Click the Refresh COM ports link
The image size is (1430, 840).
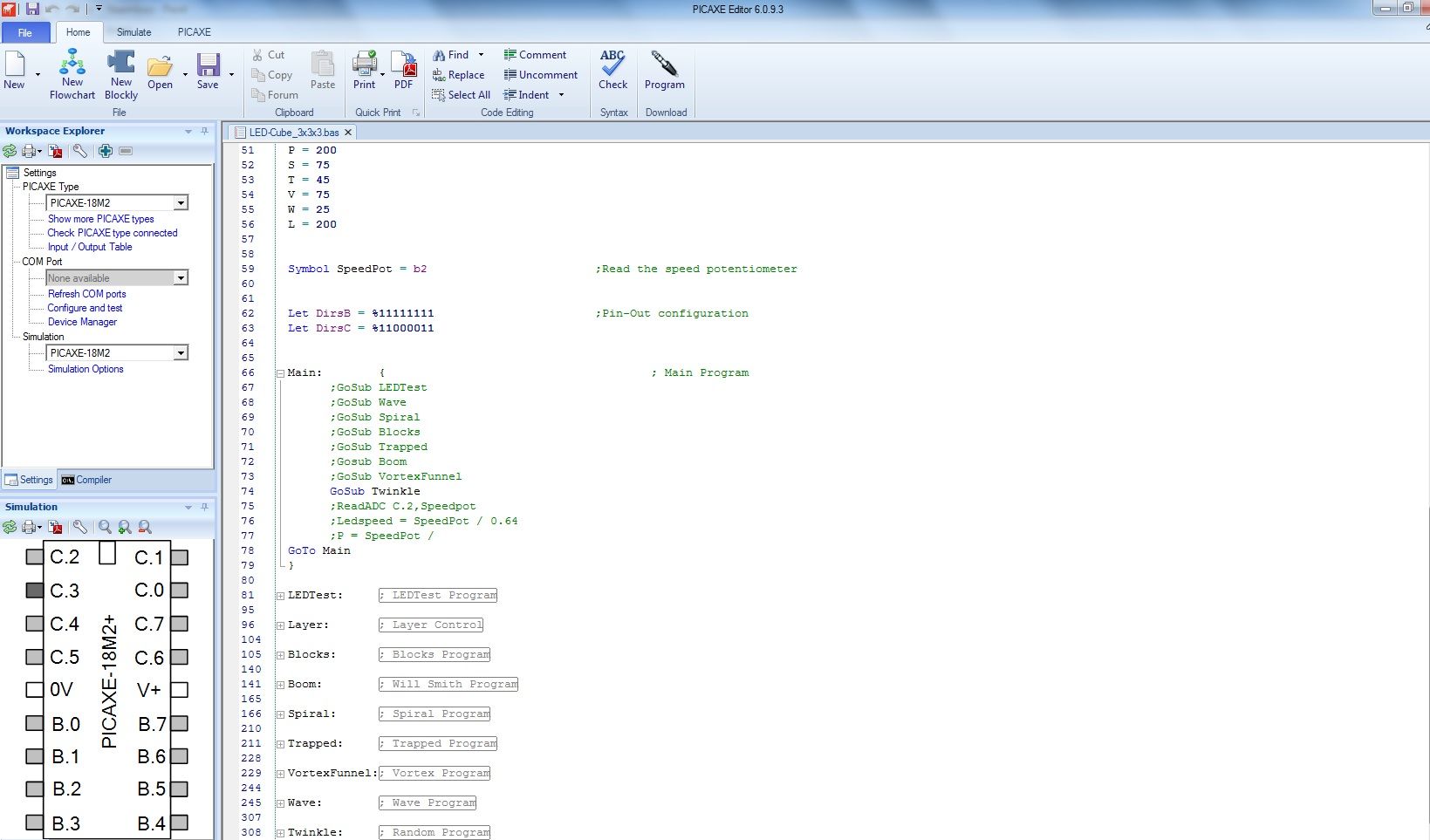pyautogui.click(x=86, y=294)
